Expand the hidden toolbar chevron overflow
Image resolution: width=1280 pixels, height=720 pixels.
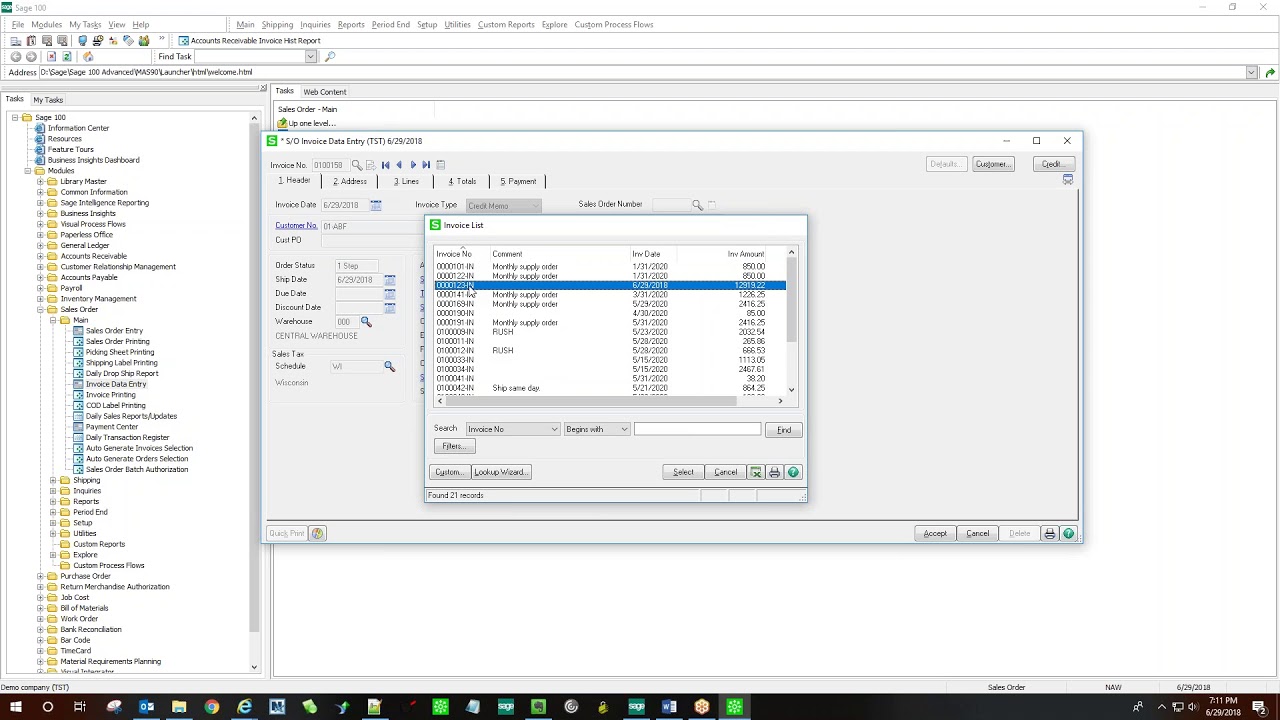[x=162, y=40]
